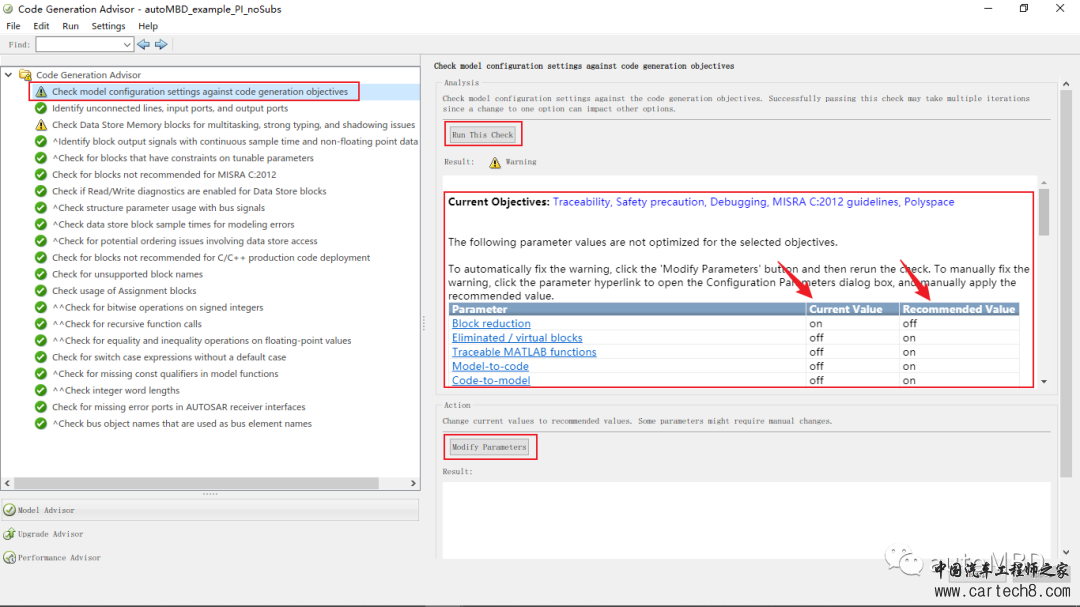Select 'Check for equality and inequality operations on floating-point'
Viewport: 1080px width, 607px height.
[202, 340]
